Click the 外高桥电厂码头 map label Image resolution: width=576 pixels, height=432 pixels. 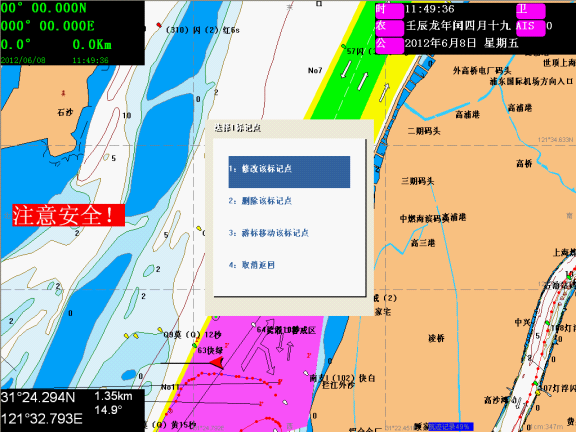tap(482, 71)
